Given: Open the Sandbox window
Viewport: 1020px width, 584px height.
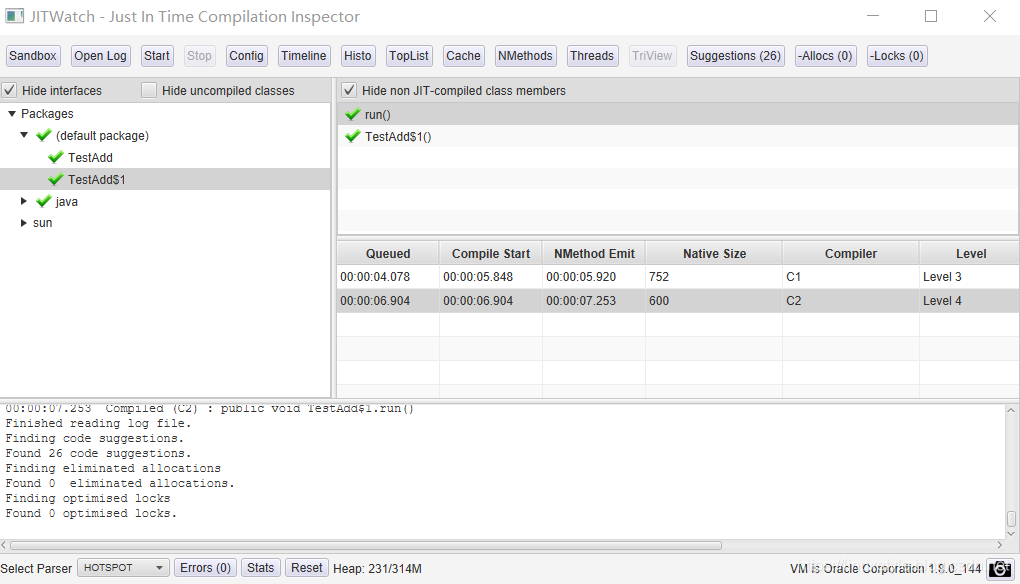Looking at the screenshot, I should click(33, 56).
